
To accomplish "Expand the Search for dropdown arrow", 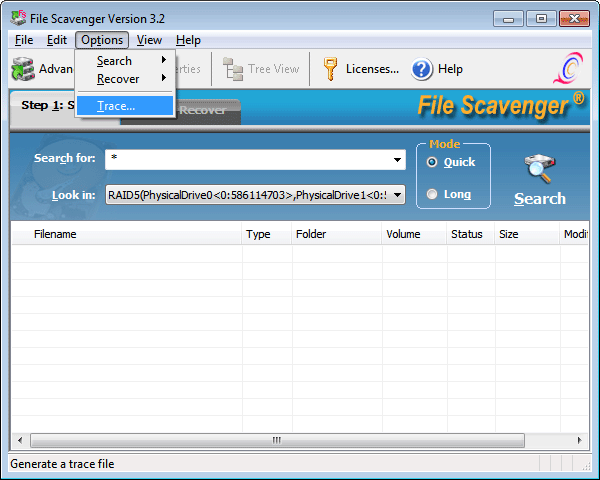I will point(398,160).
